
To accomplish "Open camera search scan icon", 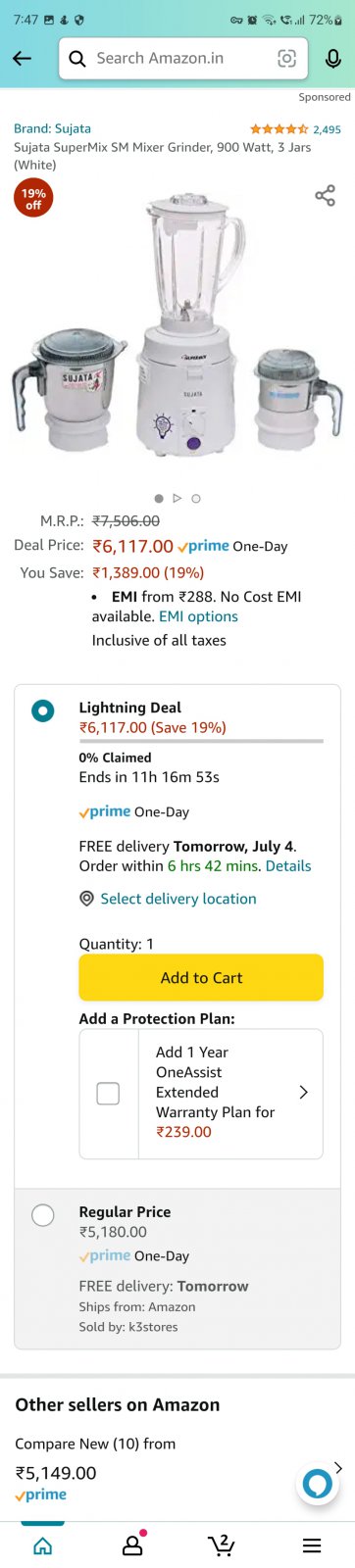I will (x=286, y=59).
